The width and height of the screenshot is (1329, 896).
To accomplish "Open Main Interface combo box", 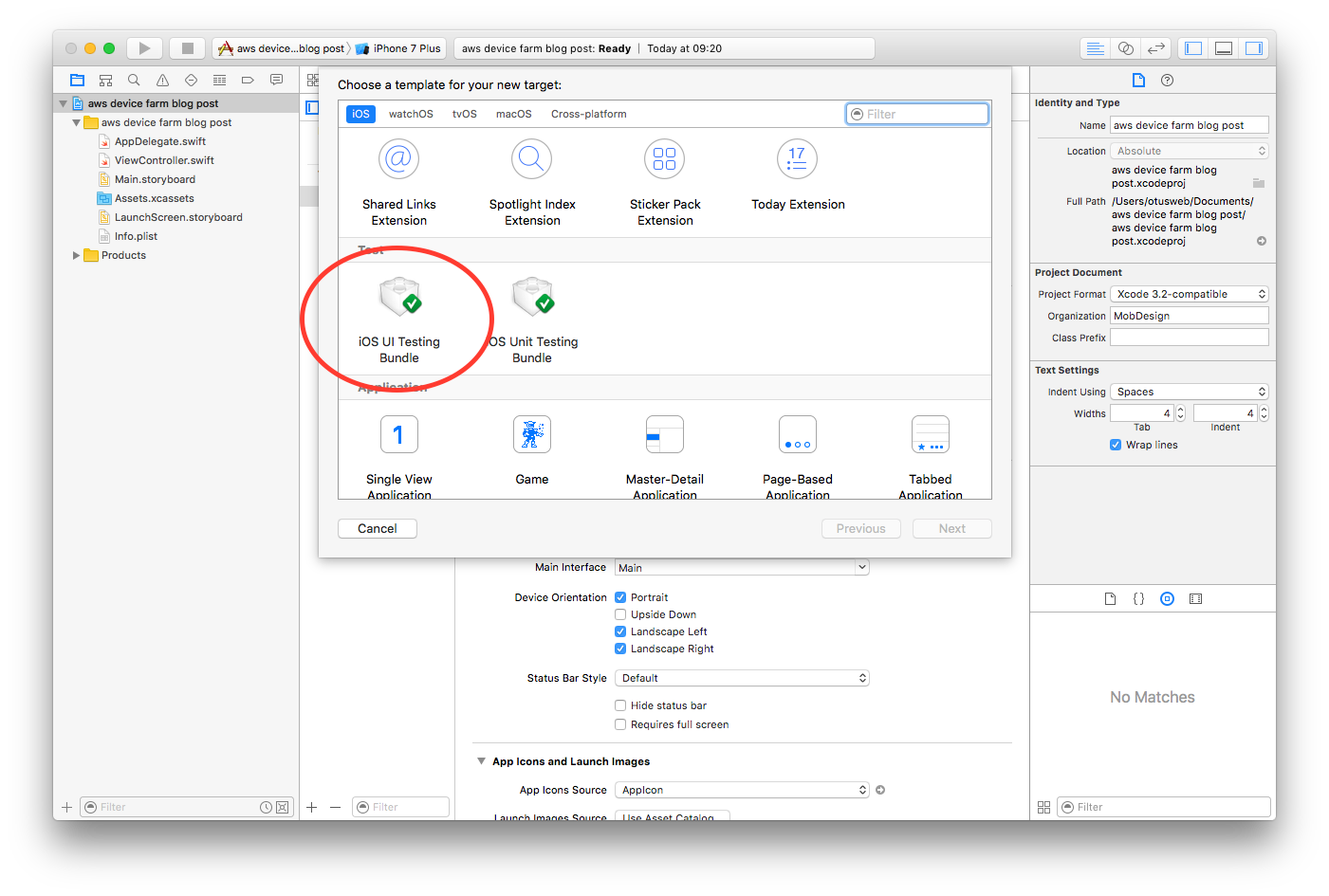I will coord(742,567).
